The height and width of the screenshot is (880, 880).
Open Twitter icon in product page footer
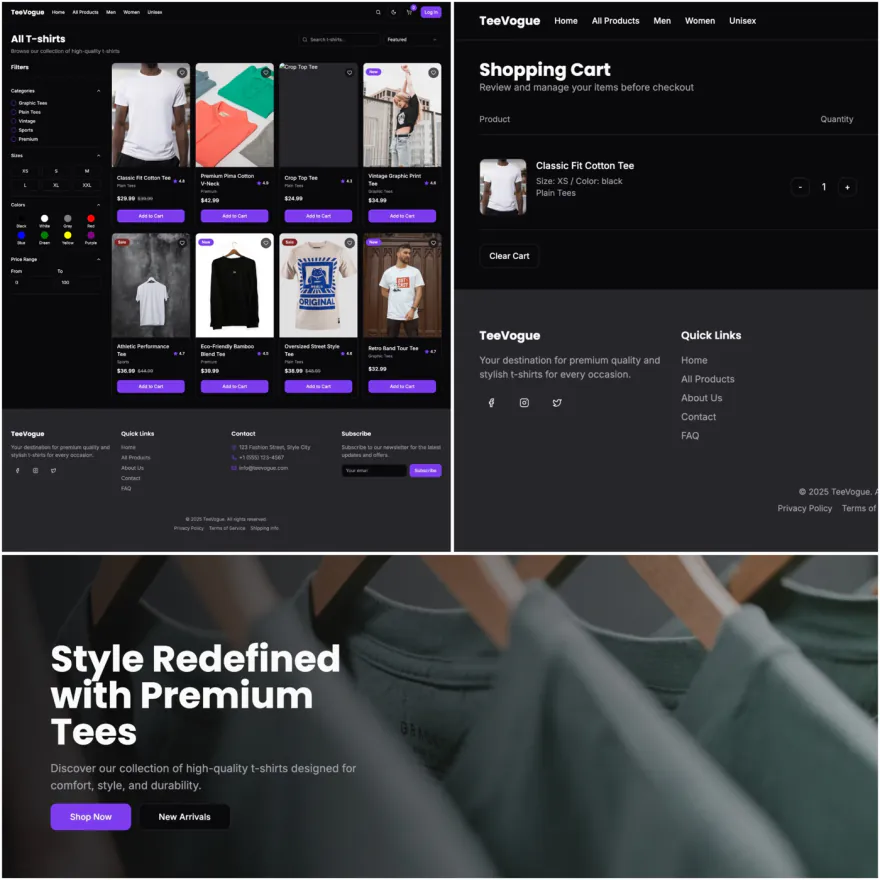53,470
